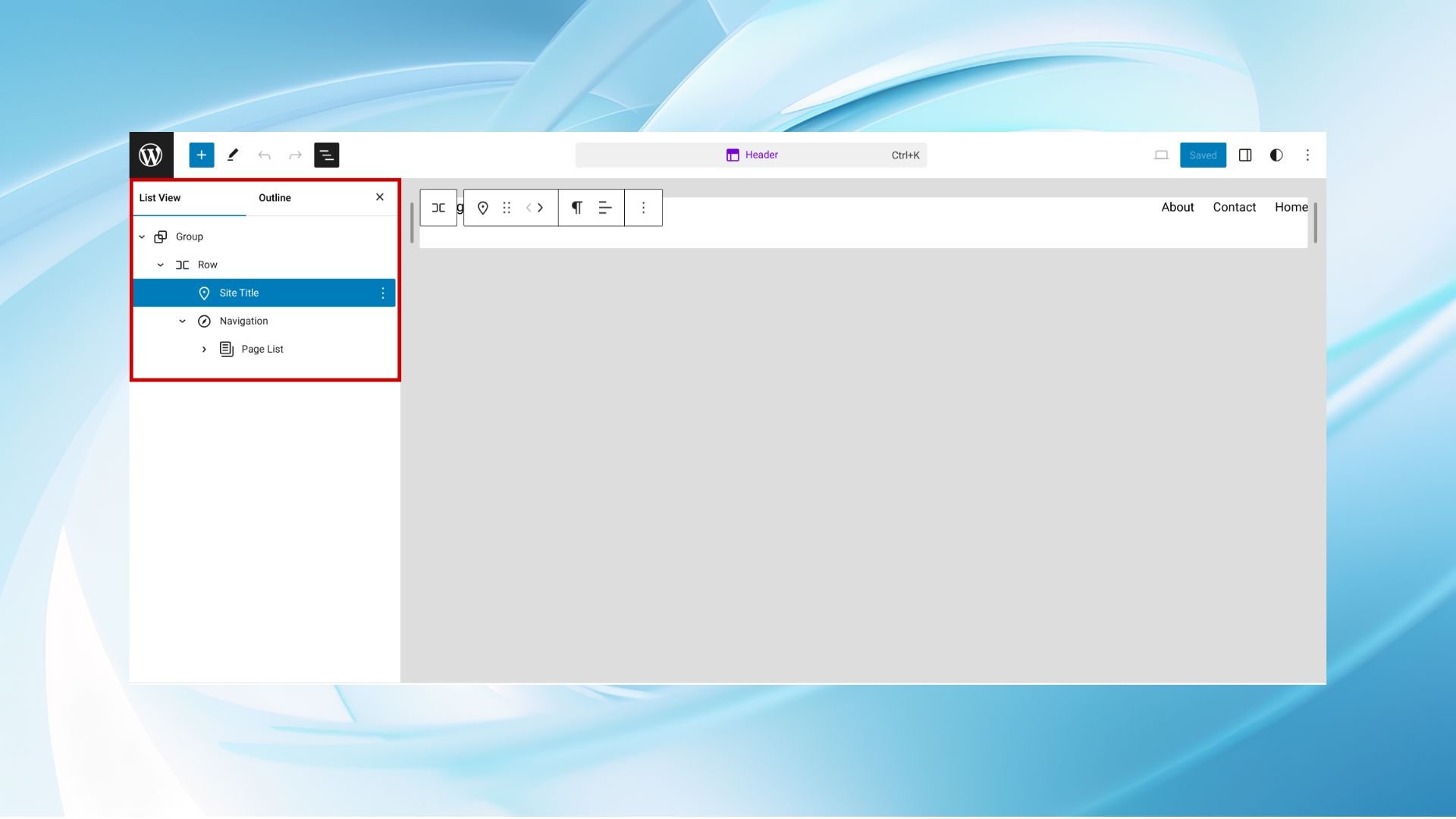Screen dimensions: 1456x819
Task: Click the drag handle in block toolbar
Action: [507, 208]
